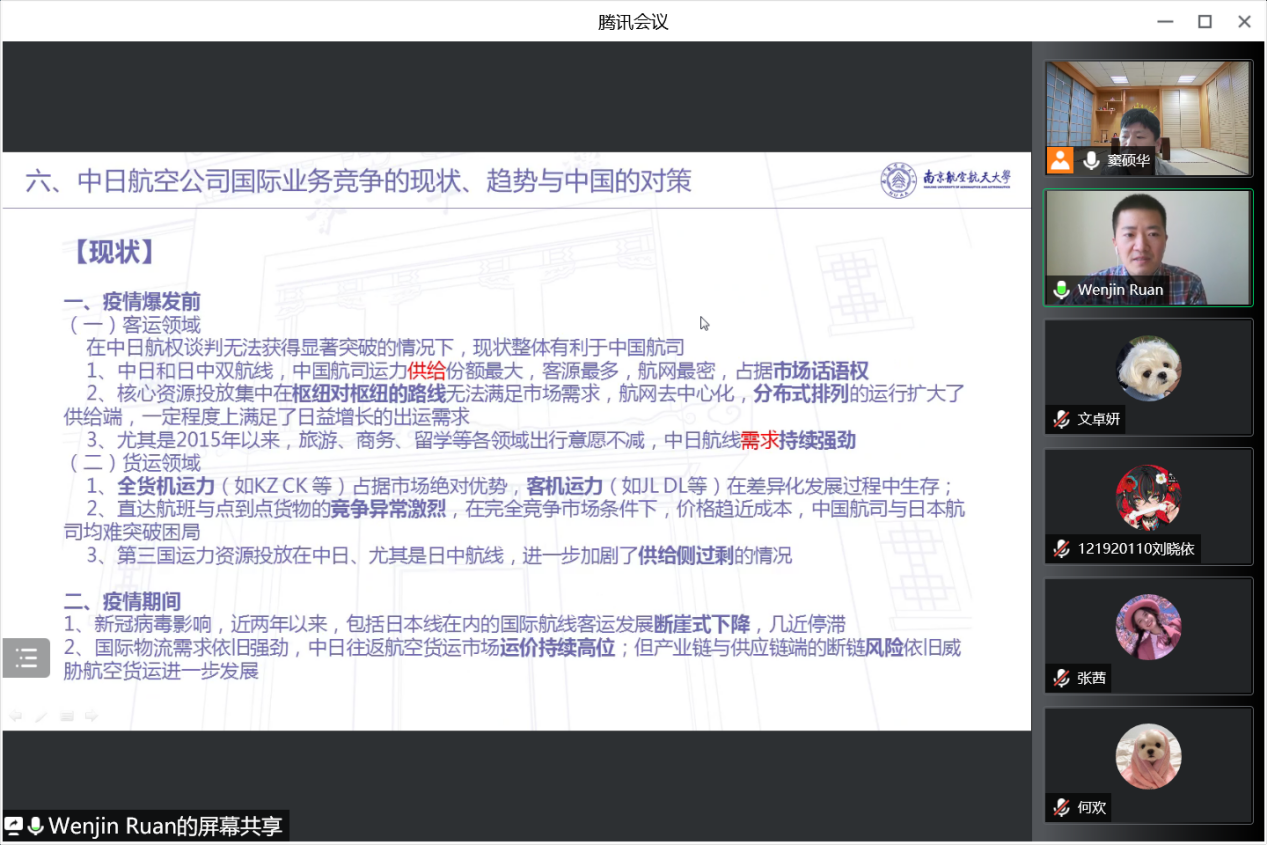Click 张茜's pink avatar picture
This screenshot has height=845, width=1267.
[x=1148, y=627]
